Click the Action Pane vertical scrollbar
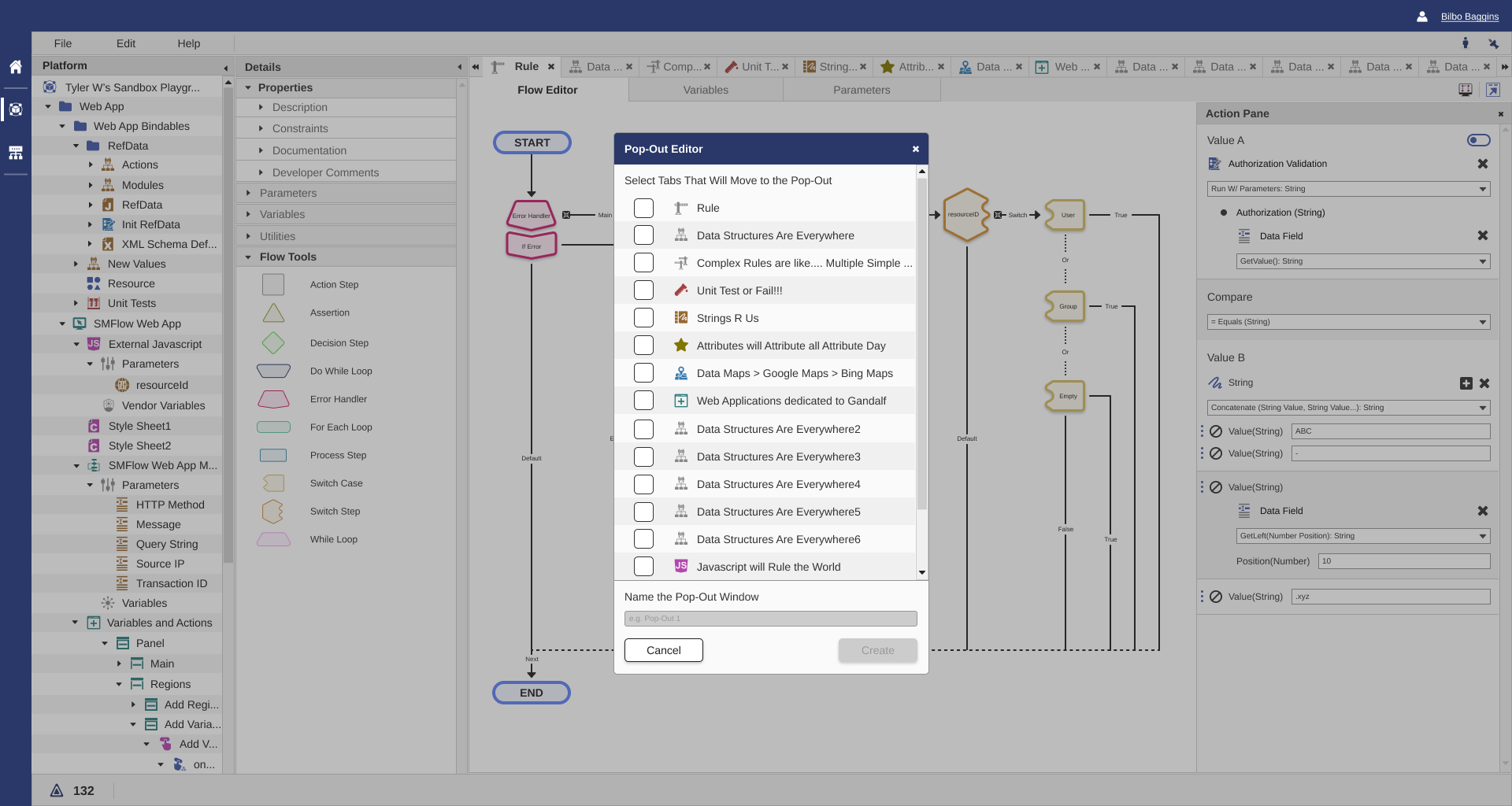The width and height of the screenshot is (1512, 806). (x=1506, y=447)
